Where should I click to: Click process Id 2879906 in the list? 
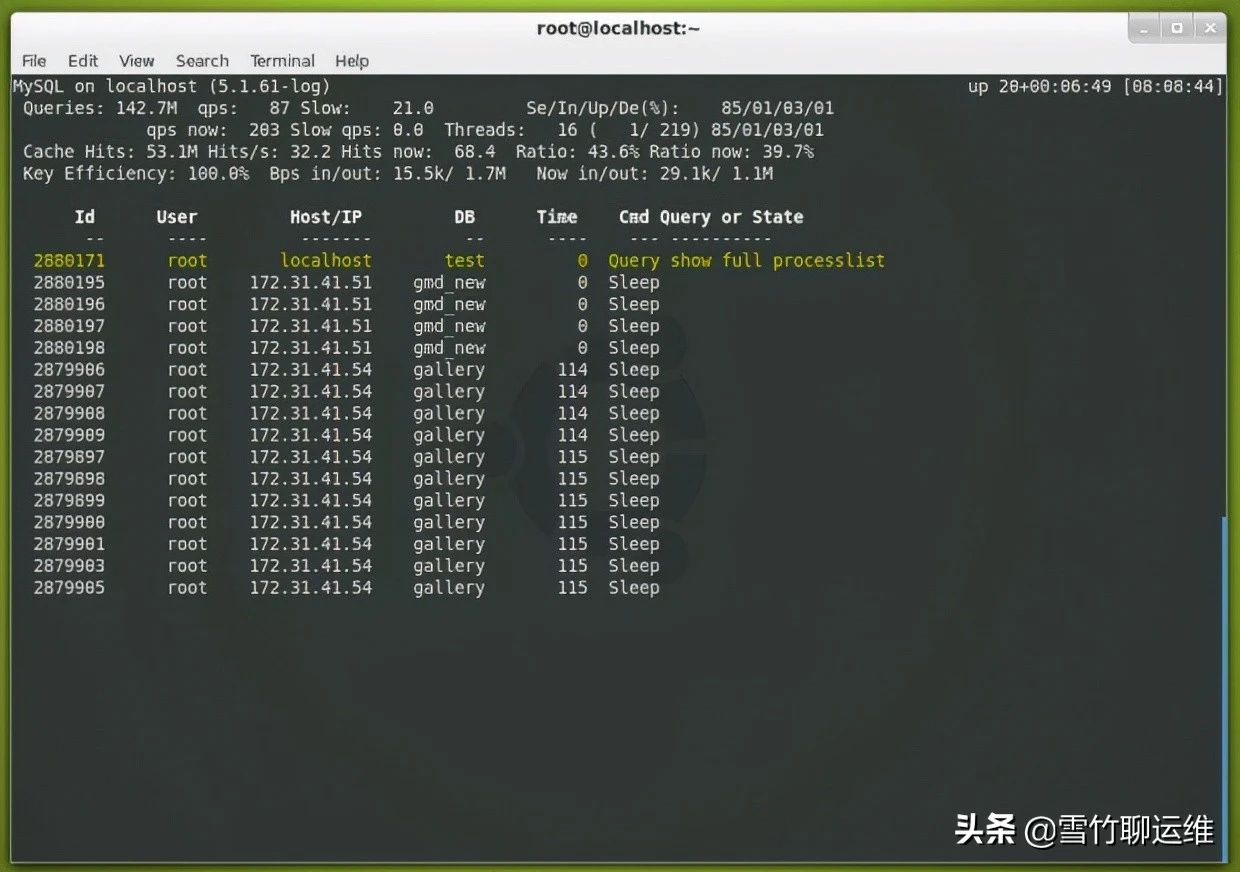pos(69,370)
